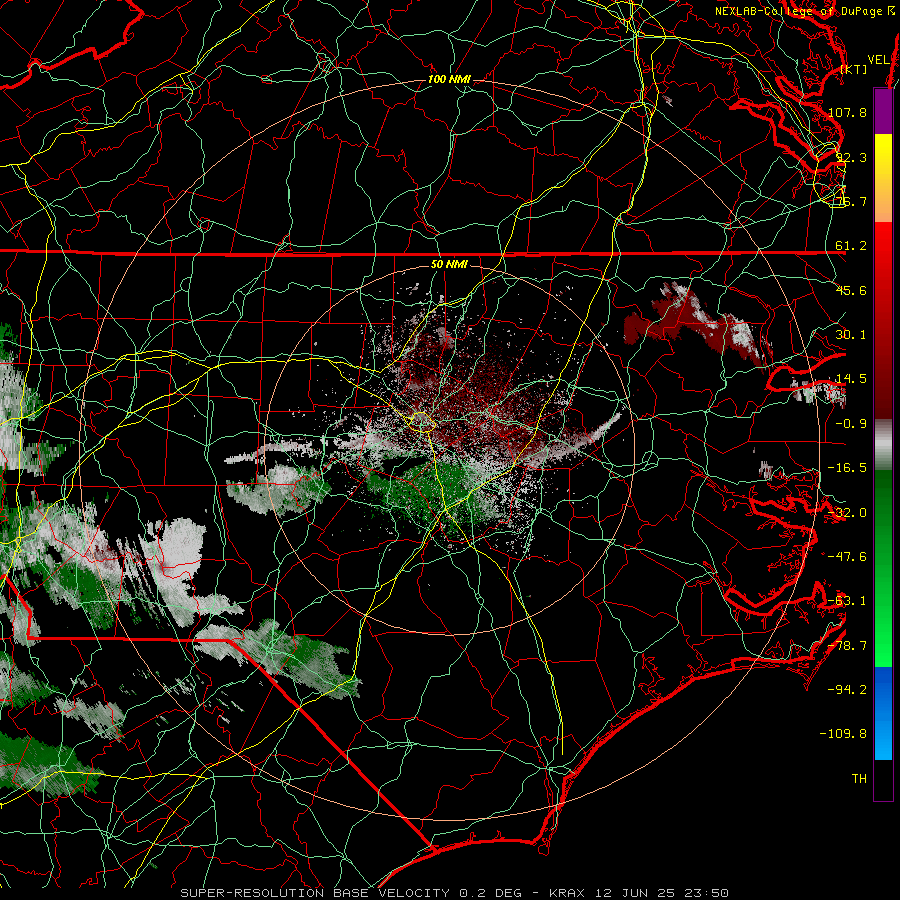Screen dimensions: 900x900
Task: Click the TH threshold label in legend
Action: (859, 779)
